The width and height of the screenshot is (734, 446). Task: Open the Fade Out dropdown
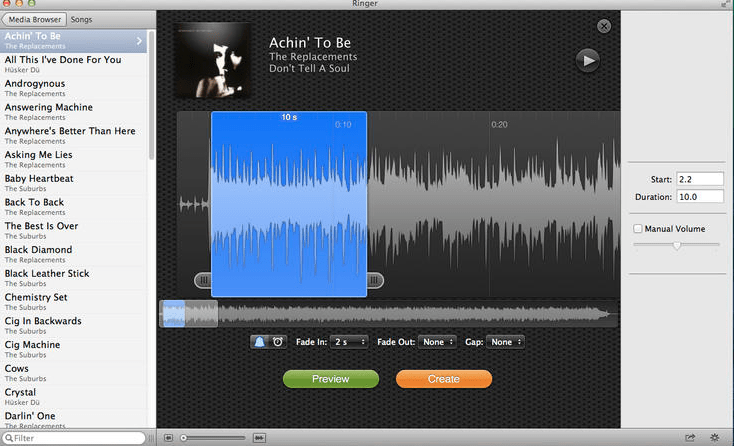[x=437, y=342]
